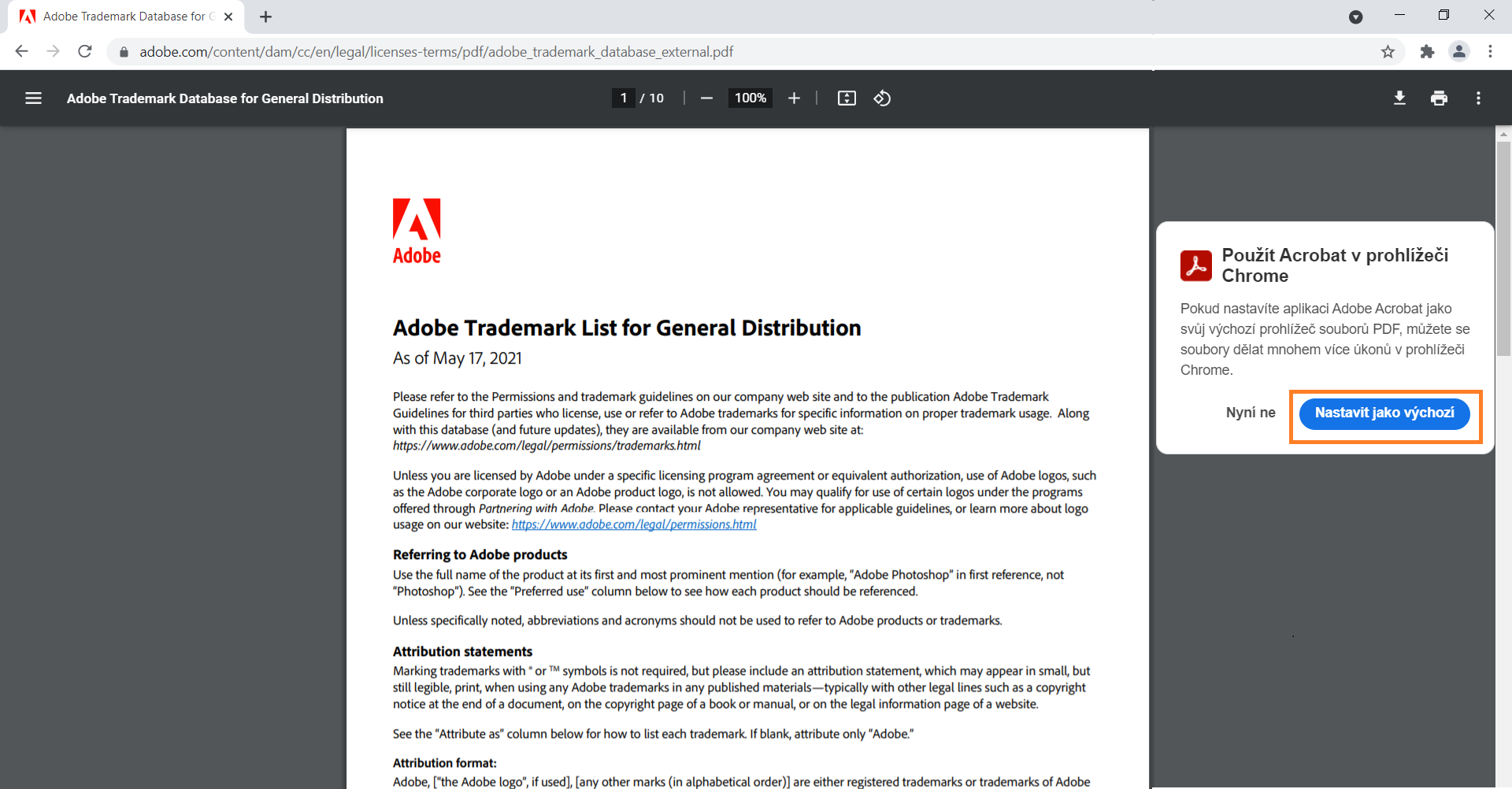
Task: Click the page number input field
Action: (624, 98)
